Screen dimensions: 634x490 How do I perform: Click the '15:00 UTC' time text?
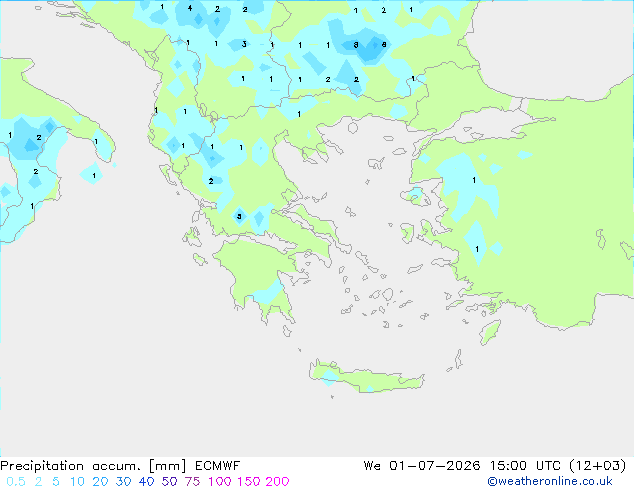525,466
